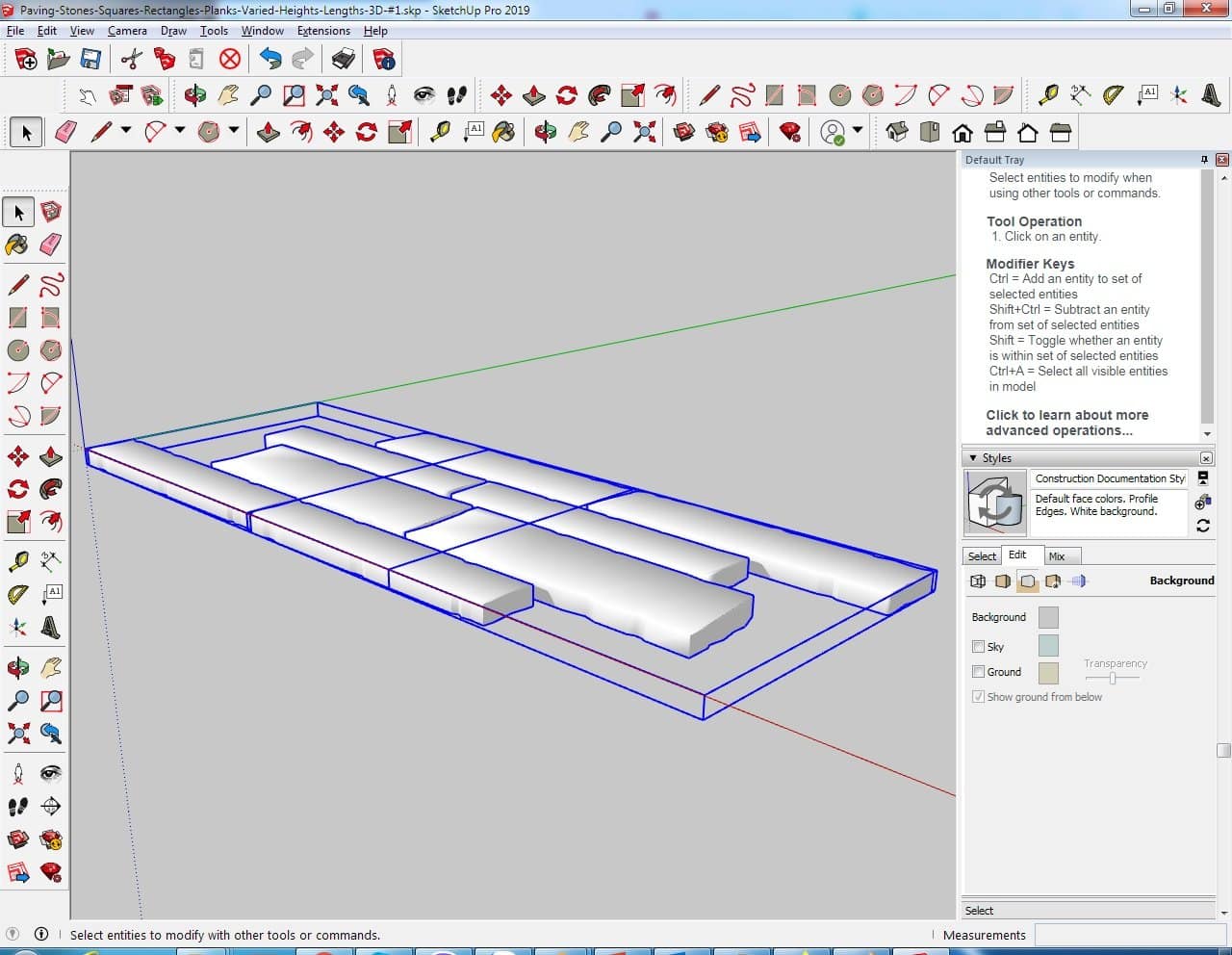Open the Extensions menu
This screenshot has width=1232, height=955.
click(323, 31)
